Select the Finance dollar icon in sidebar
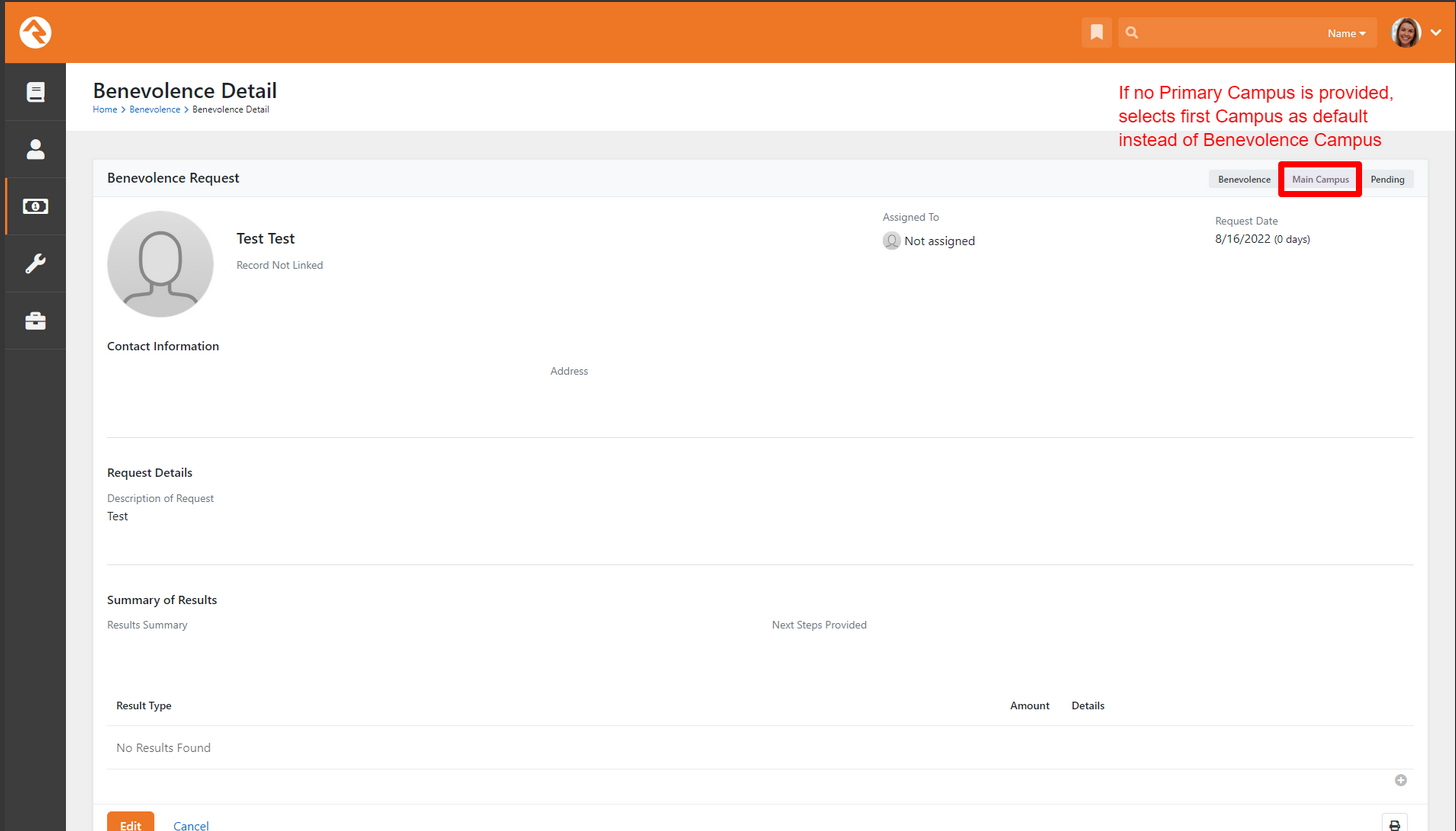The width and height of the screenshot is (1456, 831). [35, 205]
